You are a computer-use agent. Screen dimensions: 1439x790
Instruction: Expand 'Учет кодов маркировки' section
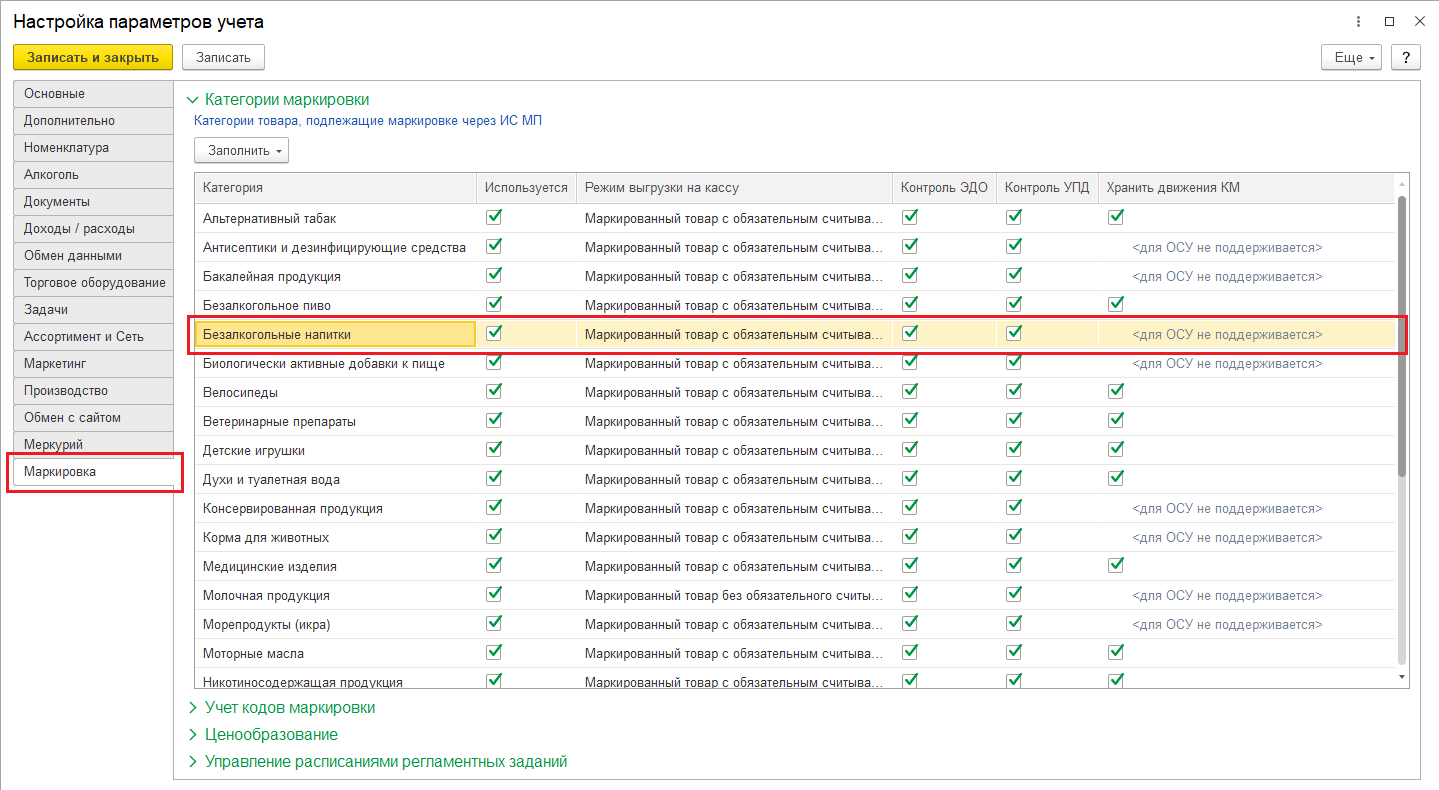[290, 708]
